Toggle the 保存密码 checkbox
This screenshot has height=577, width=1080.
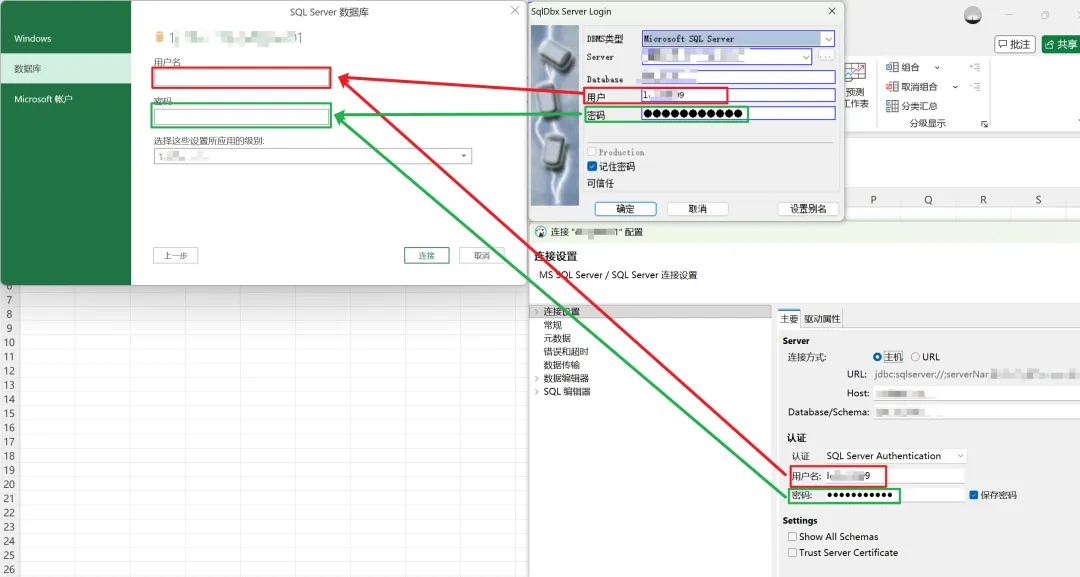click(x=973, y=495)
